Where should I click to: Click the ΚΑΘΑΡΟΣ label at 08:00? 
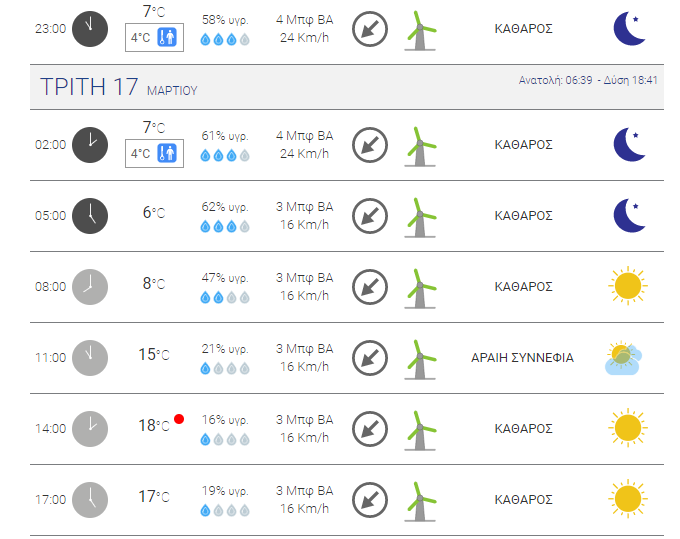pyautogui.click(x=523, y=287)
